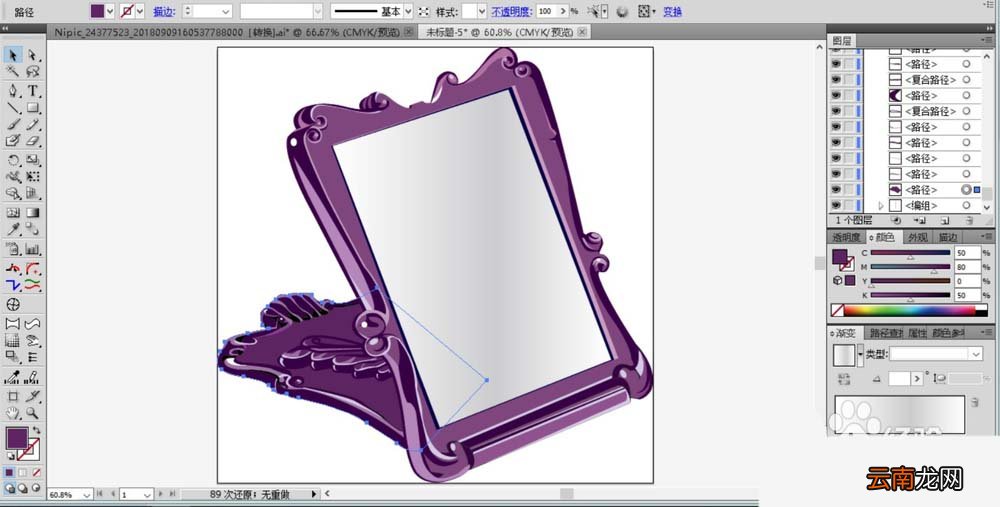Screen dimensions: 1000x507
Task: Click the 不透明度 link in control bar
Action: (x=511, y=11)
